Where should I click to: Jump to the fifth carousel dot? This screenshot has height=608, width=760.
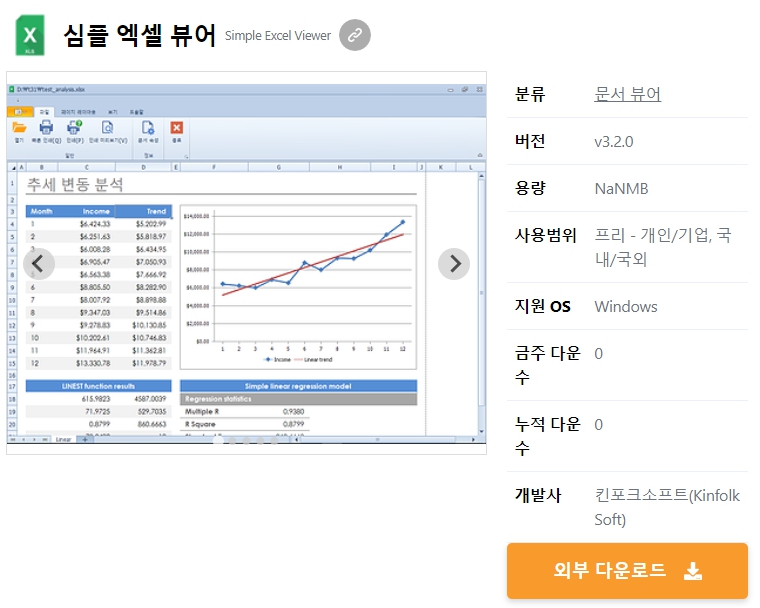(x=275, y=440)
